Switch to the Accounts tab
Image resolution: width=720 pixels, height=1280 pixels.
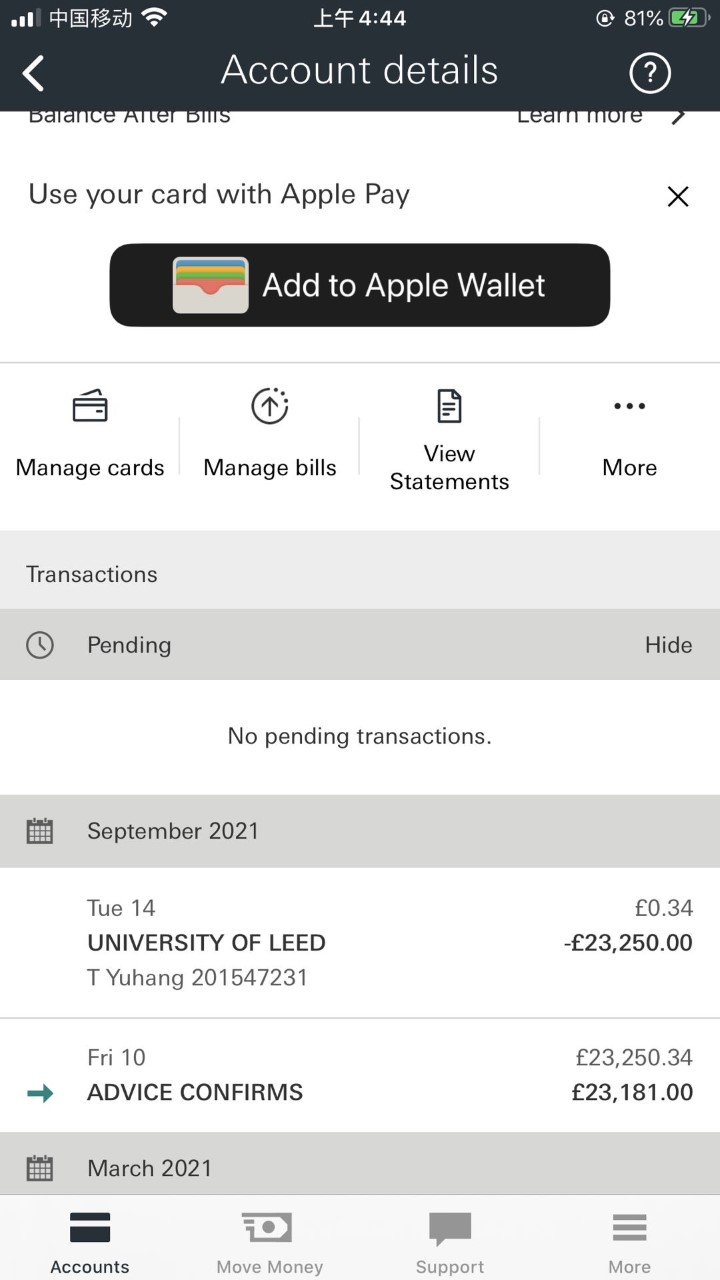tap(90, 1241)
